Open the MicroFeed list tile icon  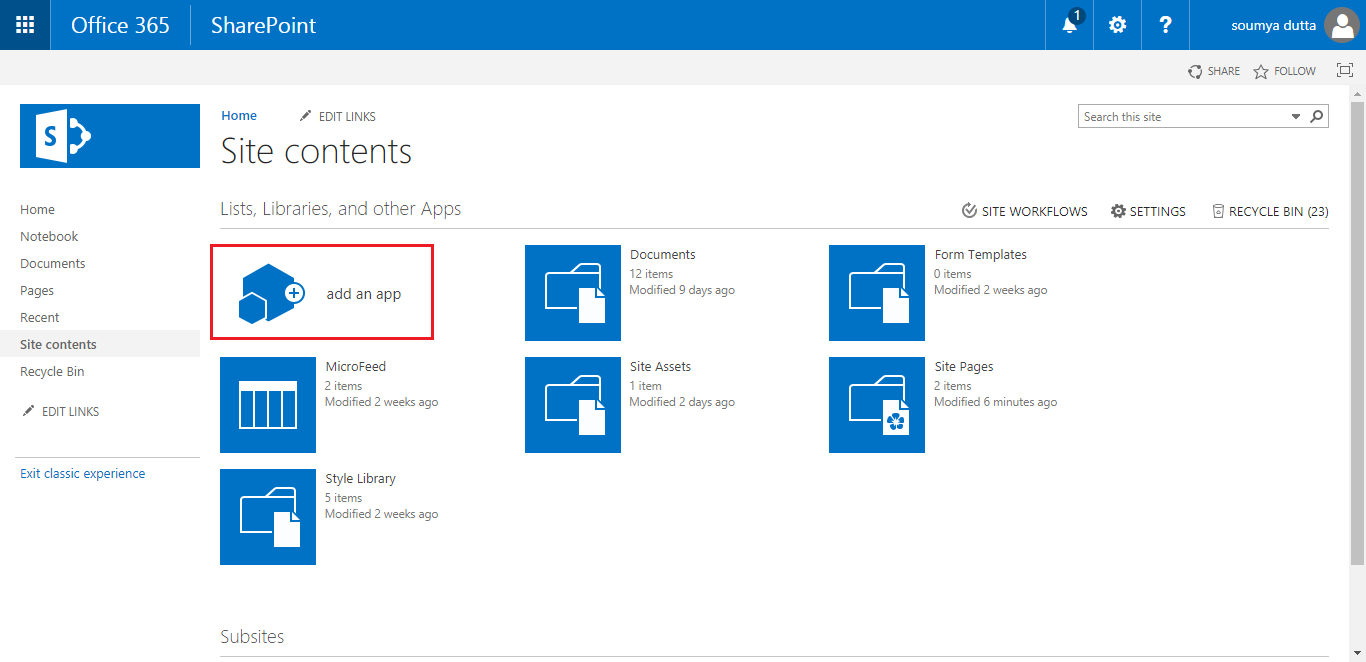[x=268, y=405]
